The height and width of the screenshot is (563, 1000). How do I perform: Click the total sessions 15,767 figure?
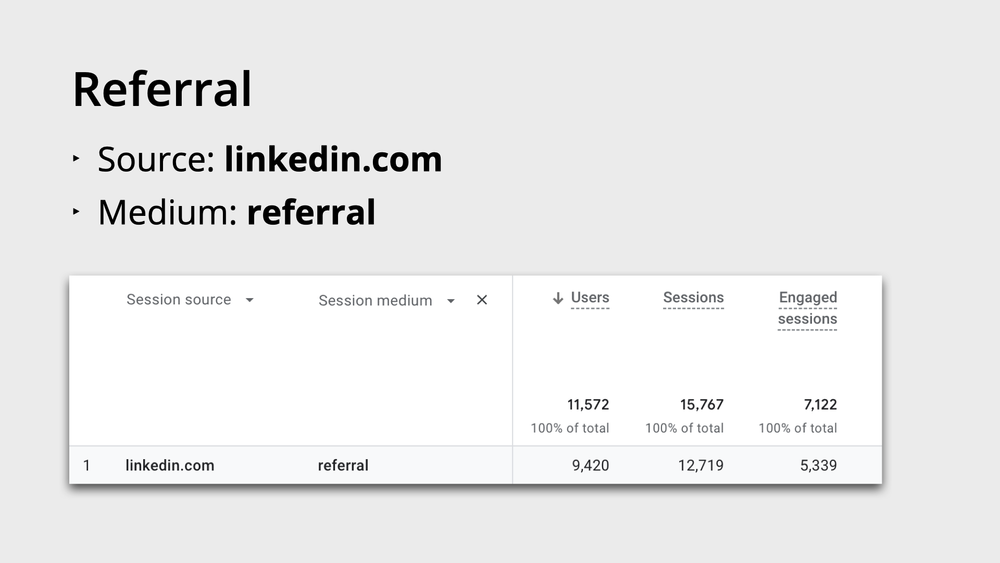[702, 405]
